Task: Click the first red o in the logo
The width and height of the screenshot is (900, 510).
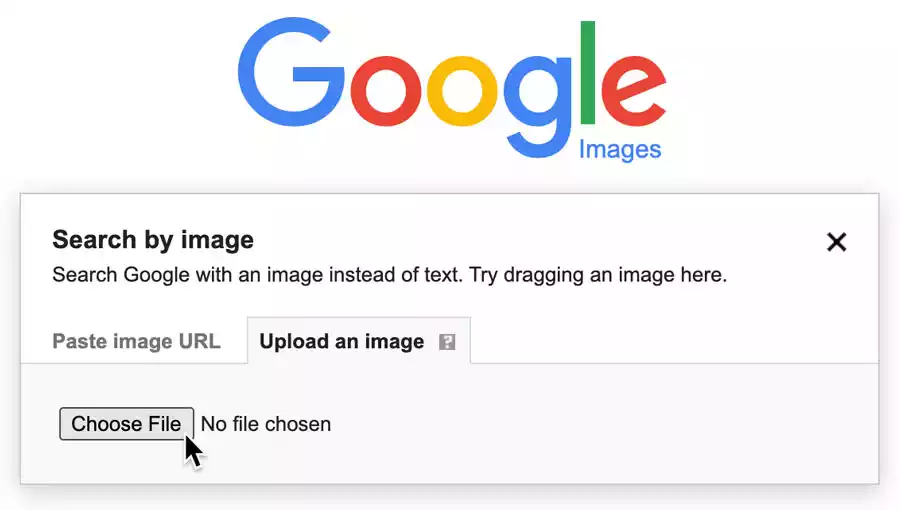Action: [x=386, y=90]
